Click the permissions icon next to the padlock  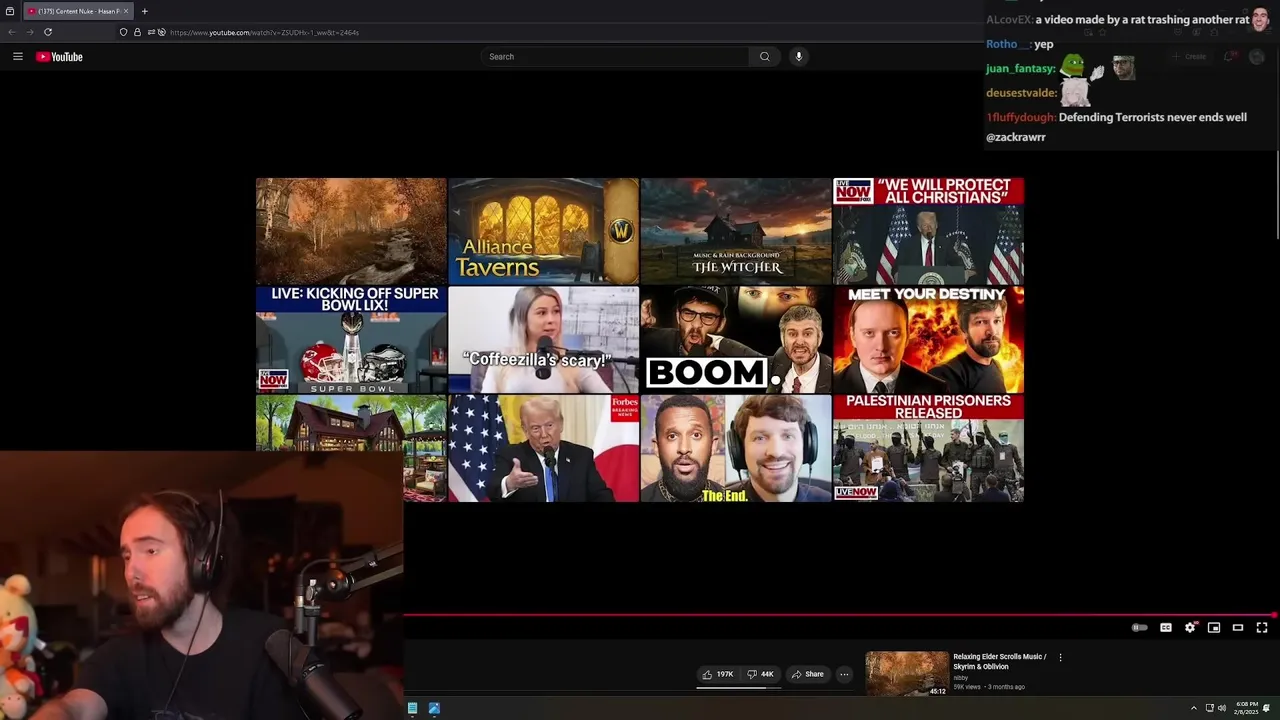tap(151, 32)
